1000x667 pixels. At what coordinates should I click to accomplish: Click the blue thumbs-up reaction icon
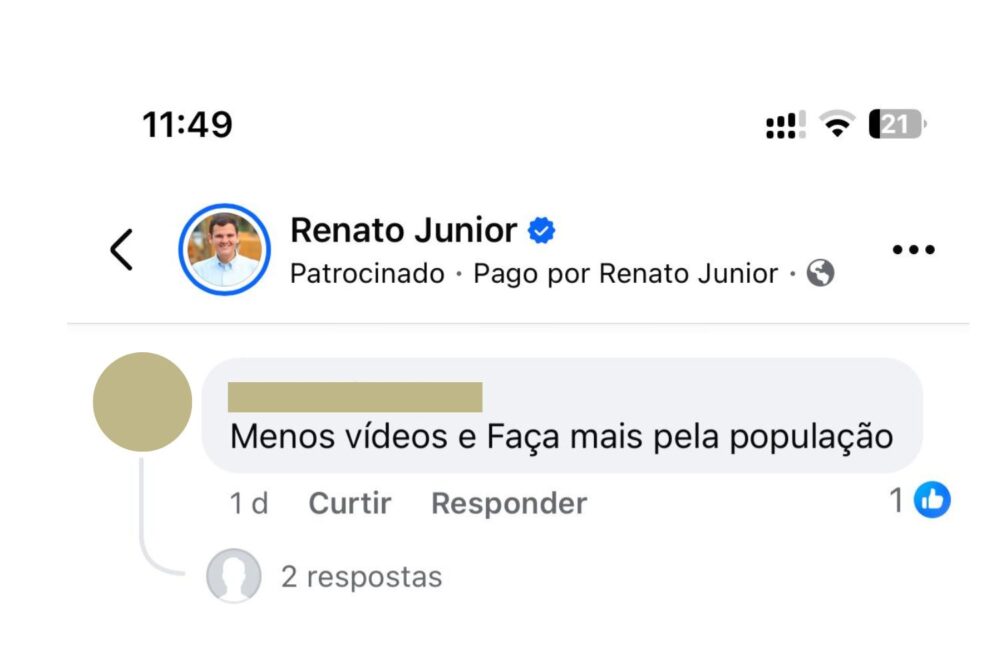point(933,500)
